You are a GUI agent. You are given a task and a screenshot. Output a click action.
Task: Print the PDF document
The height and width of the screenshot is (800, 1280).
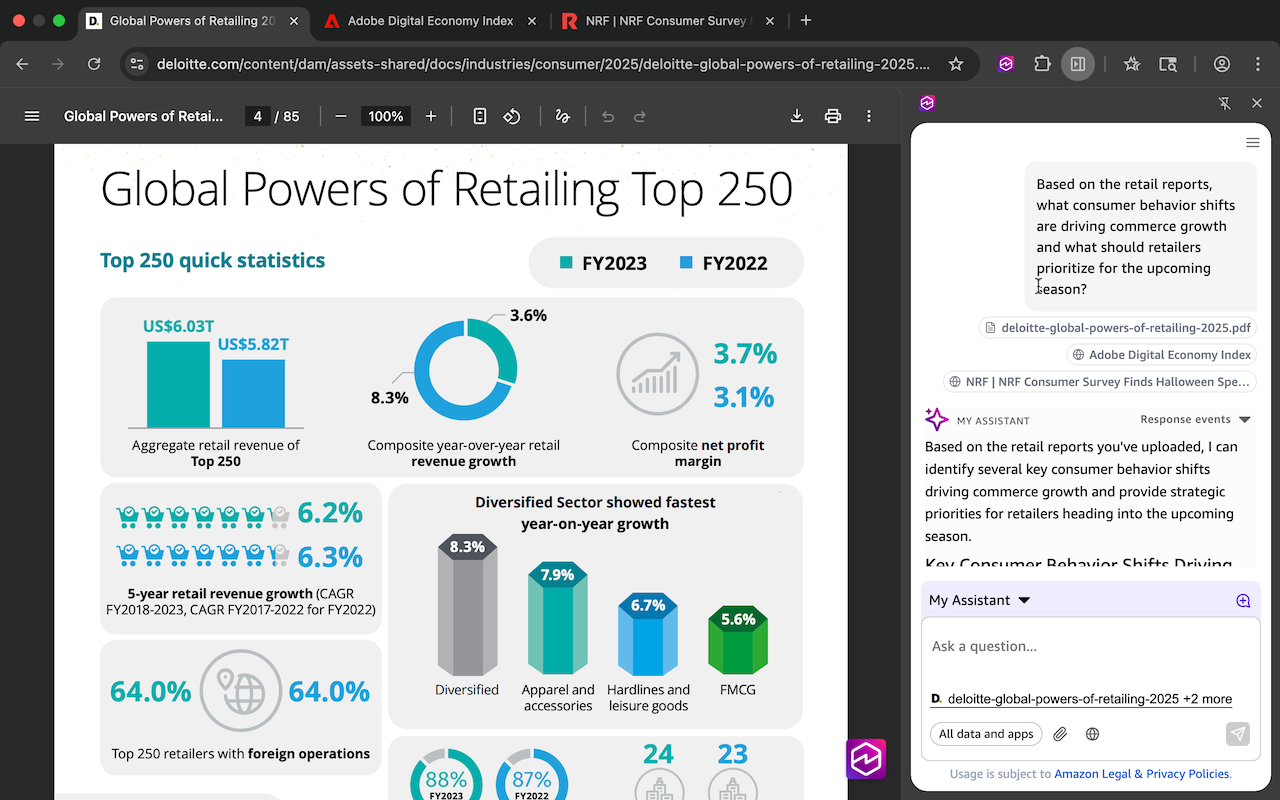832,116
